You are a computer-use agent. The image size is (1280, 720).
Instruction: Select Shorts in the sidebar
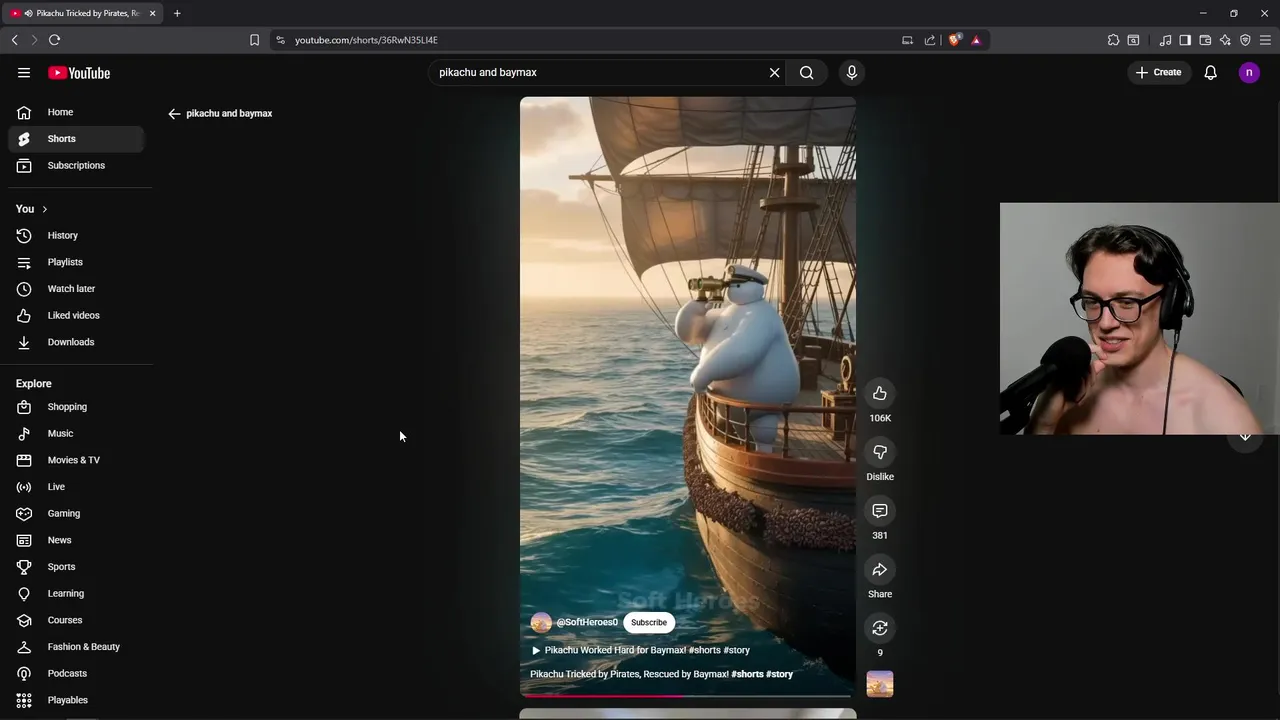point(76,139)
